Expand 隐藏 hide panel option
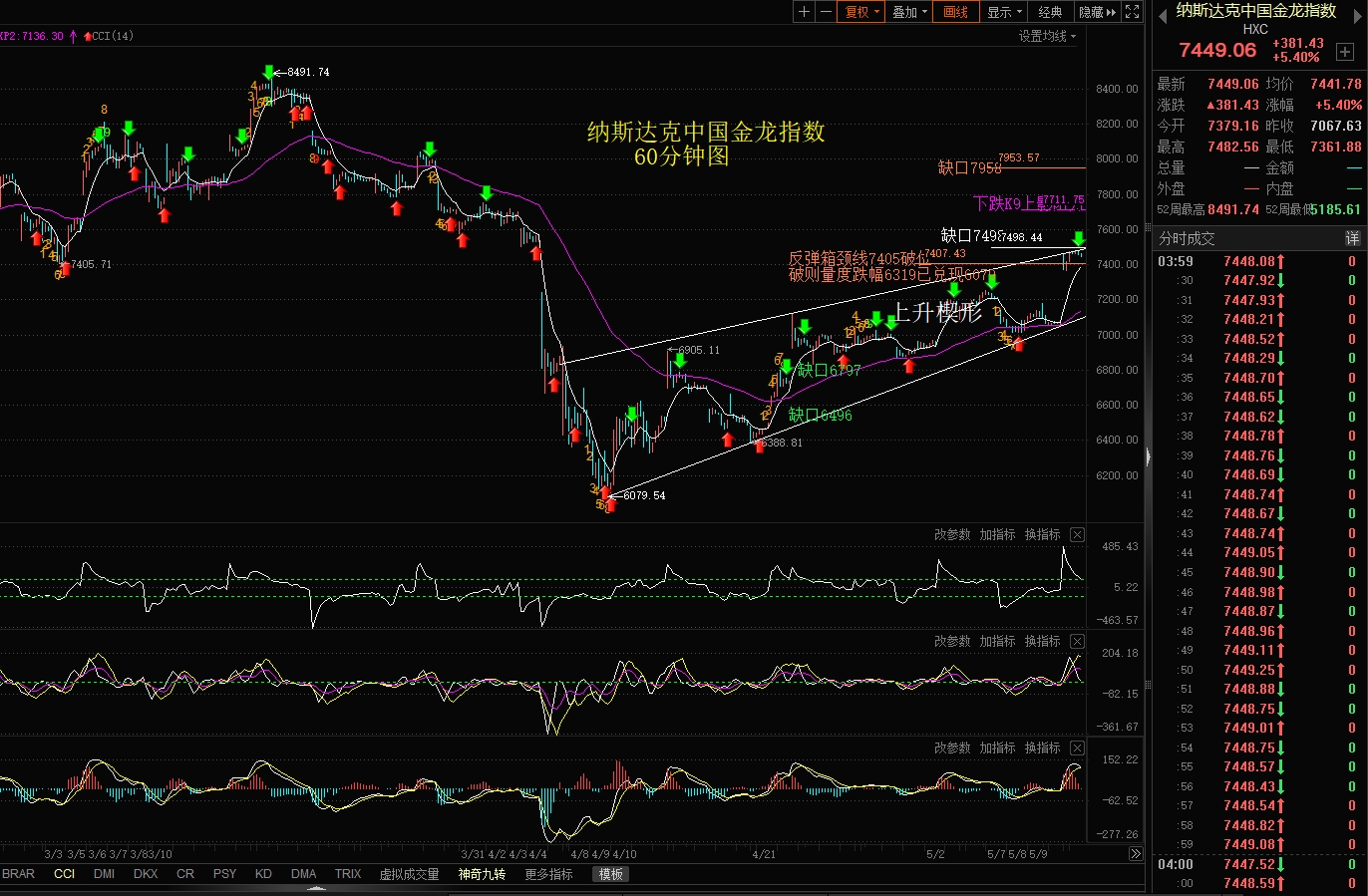Screen dimensions: 1368x896 (x=1098, y=12)
